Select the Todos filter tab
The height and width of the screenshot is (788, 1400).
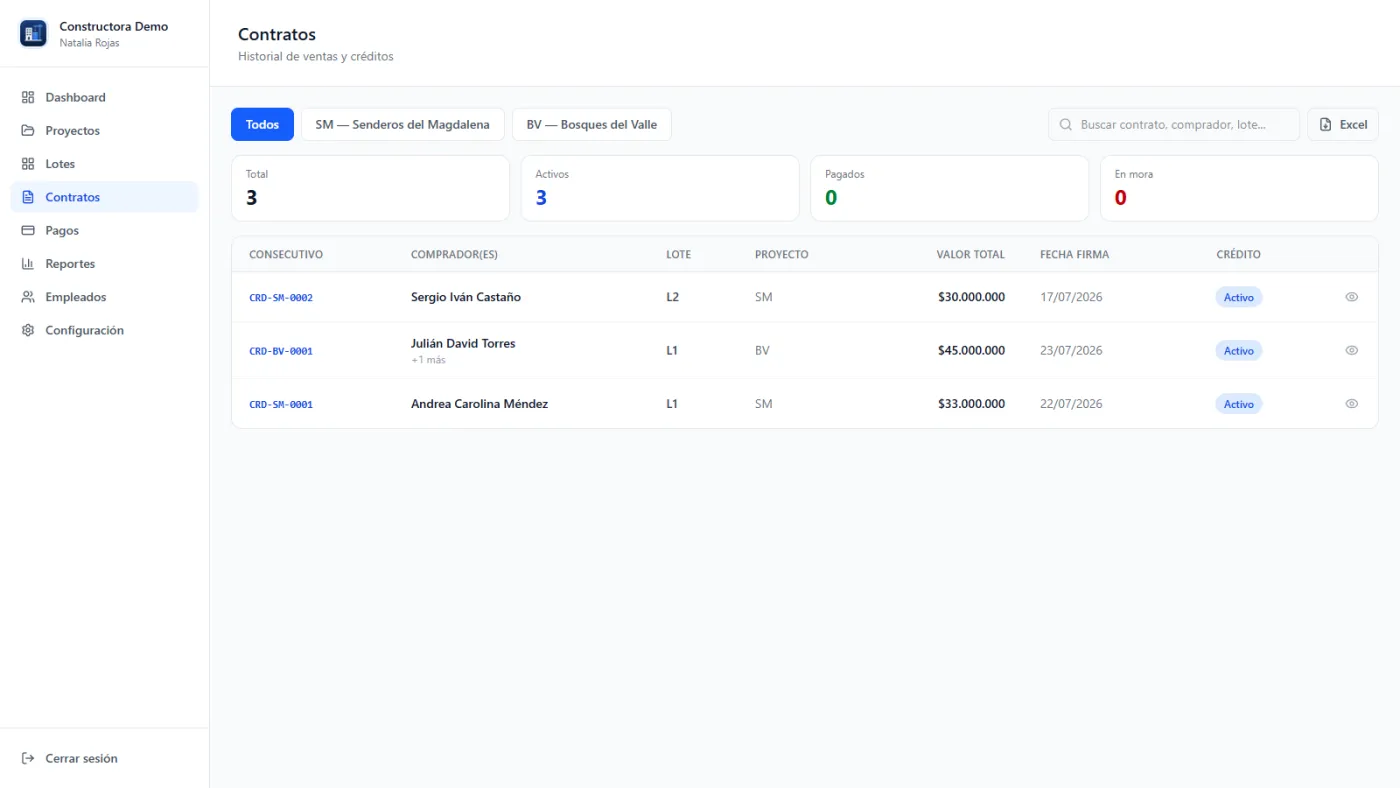point(262,125)
